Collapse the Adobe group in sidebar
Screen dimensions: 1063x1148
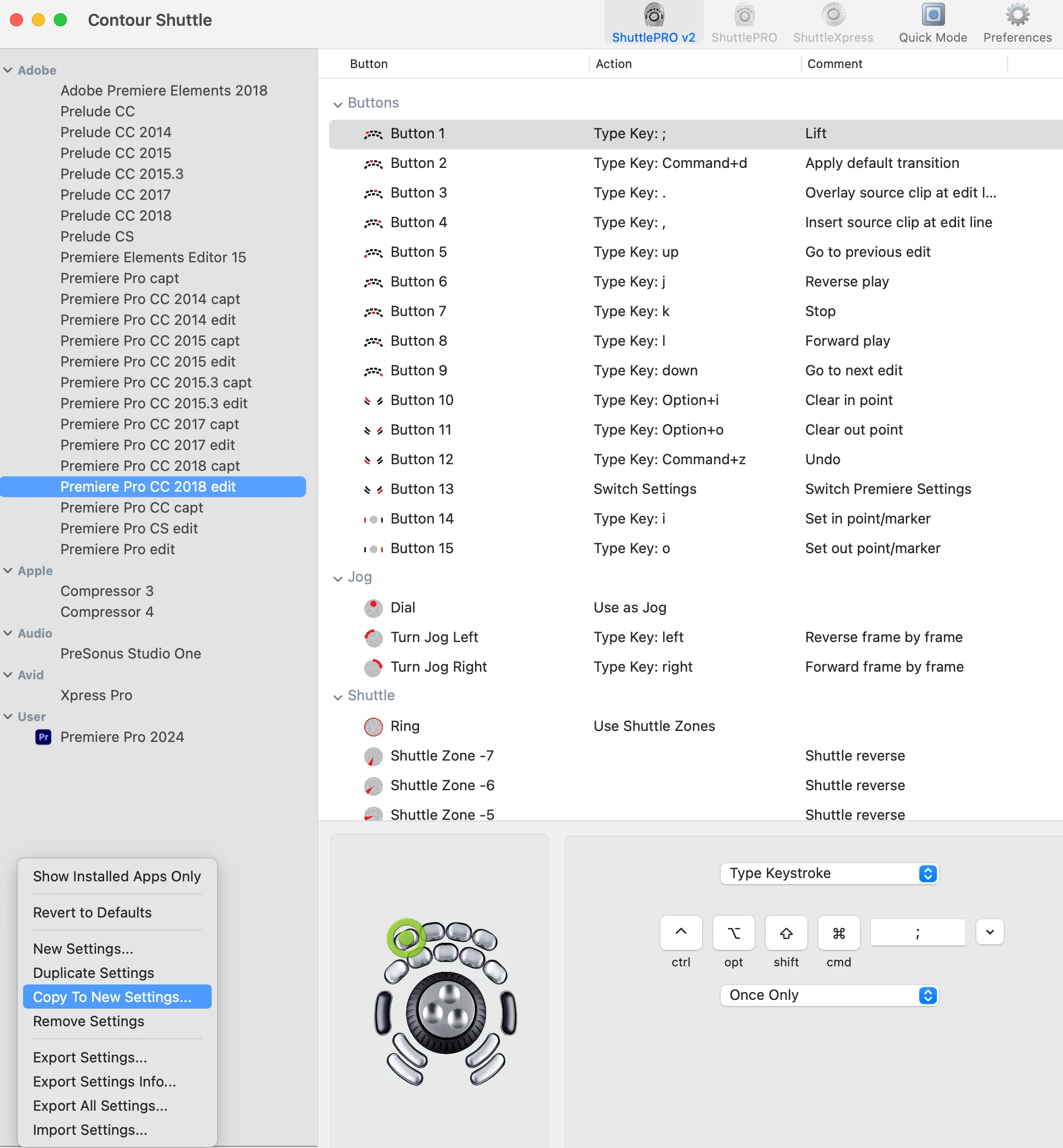[8, 70]
